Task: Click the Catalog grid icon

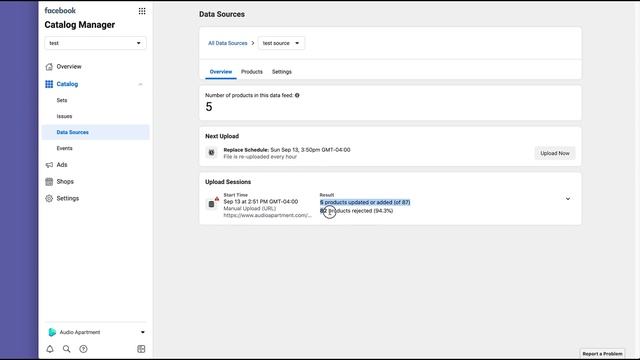Action: pyautogui.click(x=49, y=84)
